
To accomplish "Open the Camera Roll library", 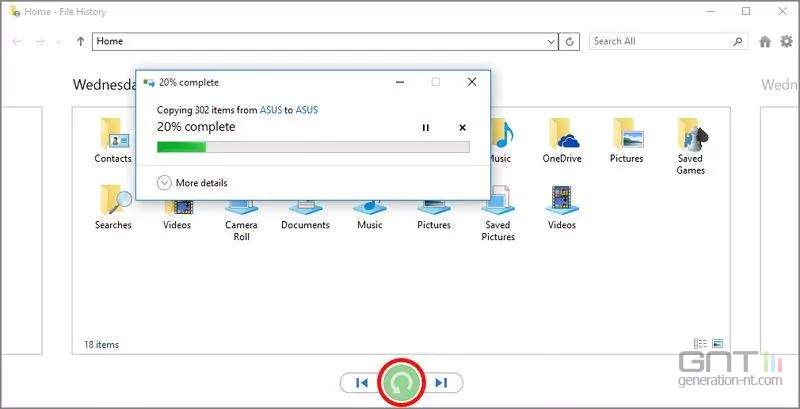I will [x=241, y=219].
